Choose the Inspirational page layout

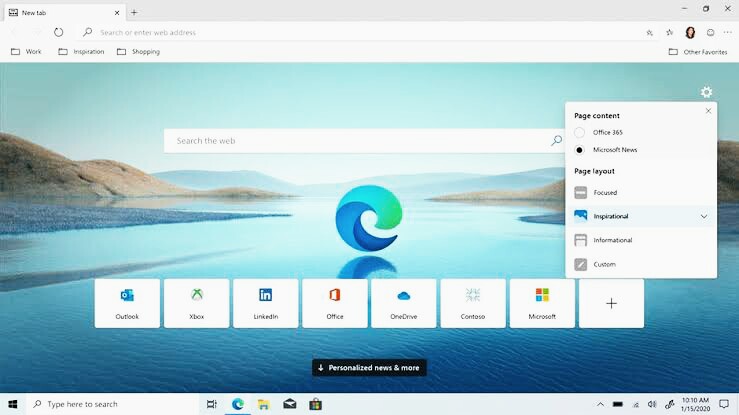pyautogui.click(x=641, y=216)
